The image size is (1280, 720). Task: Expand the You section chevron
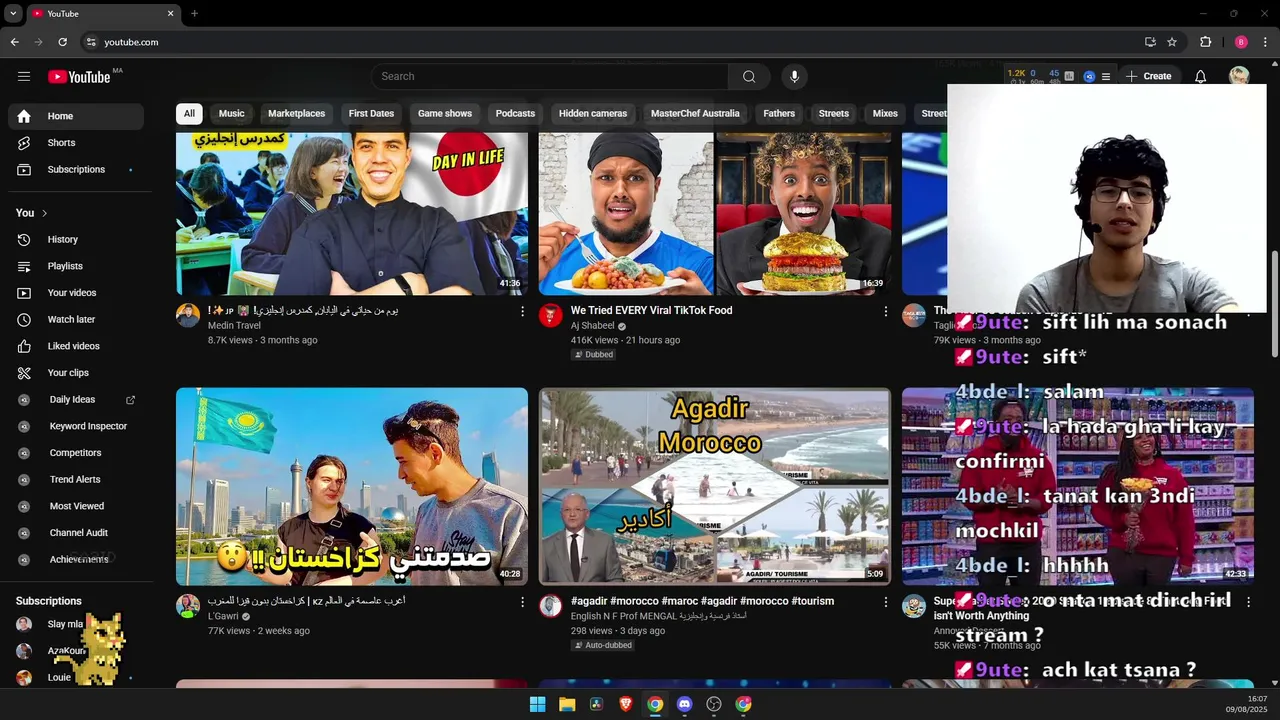click(44, 213)
